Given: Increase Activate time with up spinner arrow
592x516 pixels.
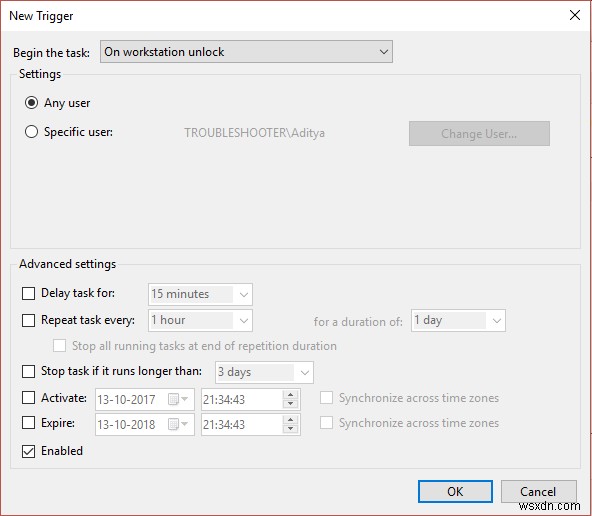Looking at the screenshot, I should [290, 394].
